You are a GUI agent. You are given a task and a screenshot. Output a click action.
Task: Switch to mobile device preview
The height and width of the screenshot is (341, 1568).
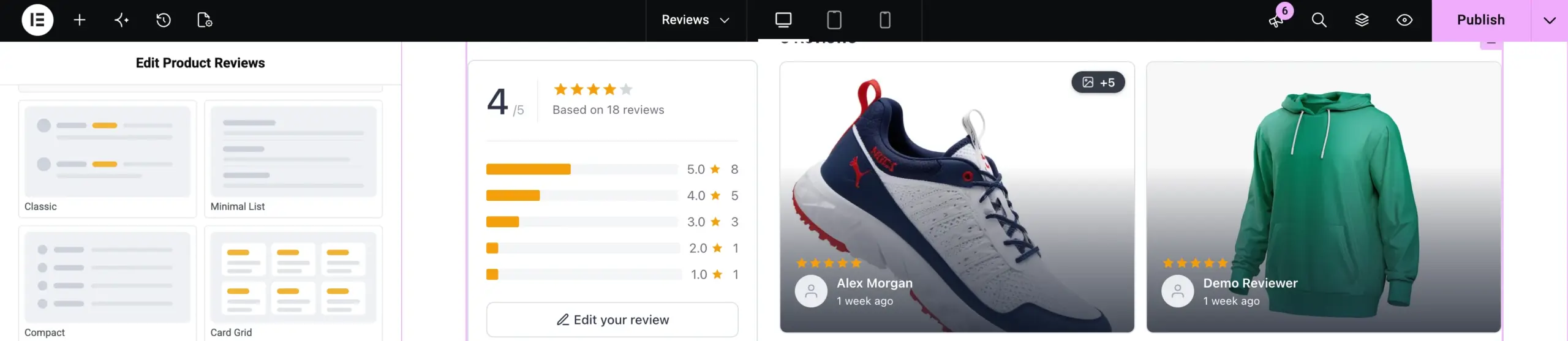pos(885,20)
